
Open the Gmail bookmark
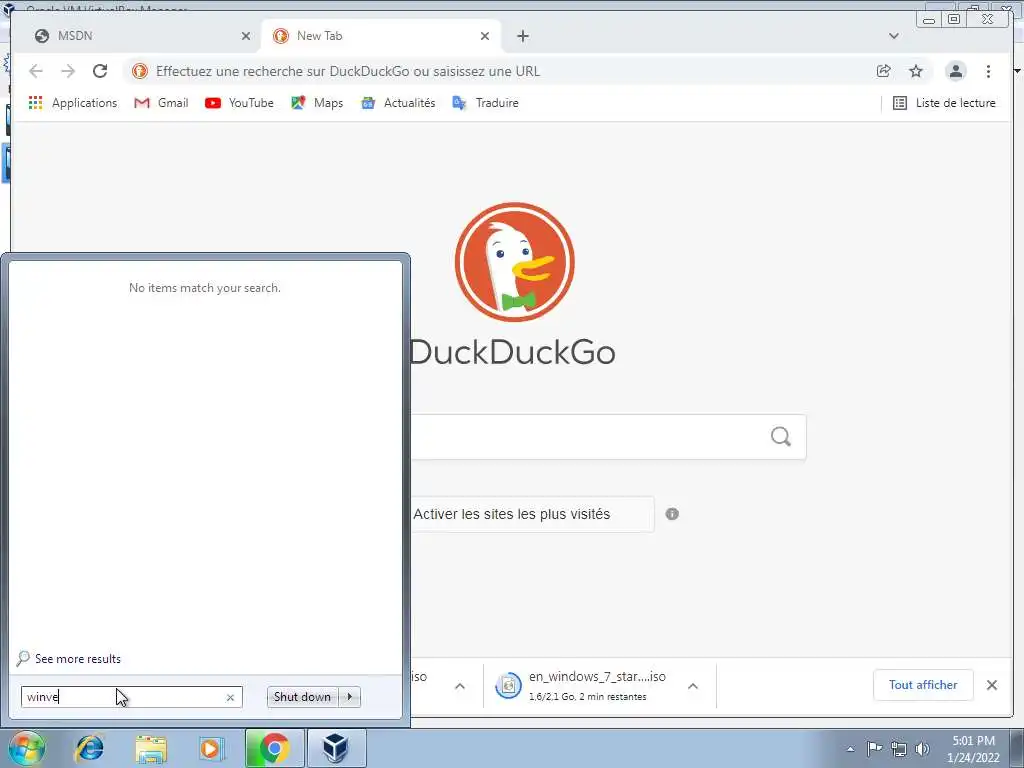click(x=161, y=103)
